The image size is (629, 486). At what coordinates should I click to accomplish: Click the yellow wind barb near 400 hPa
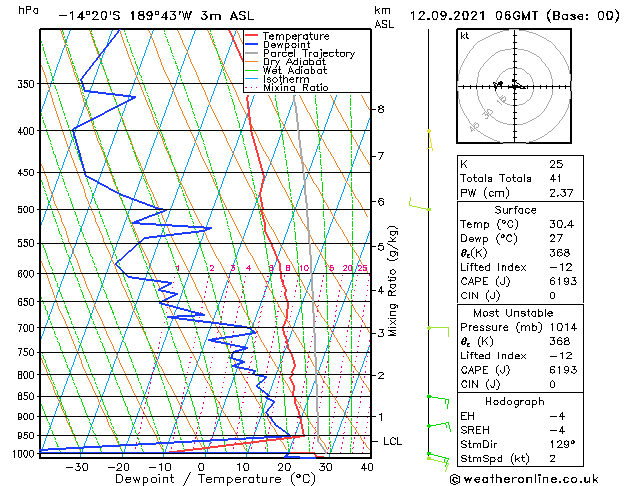pos(430,140)
